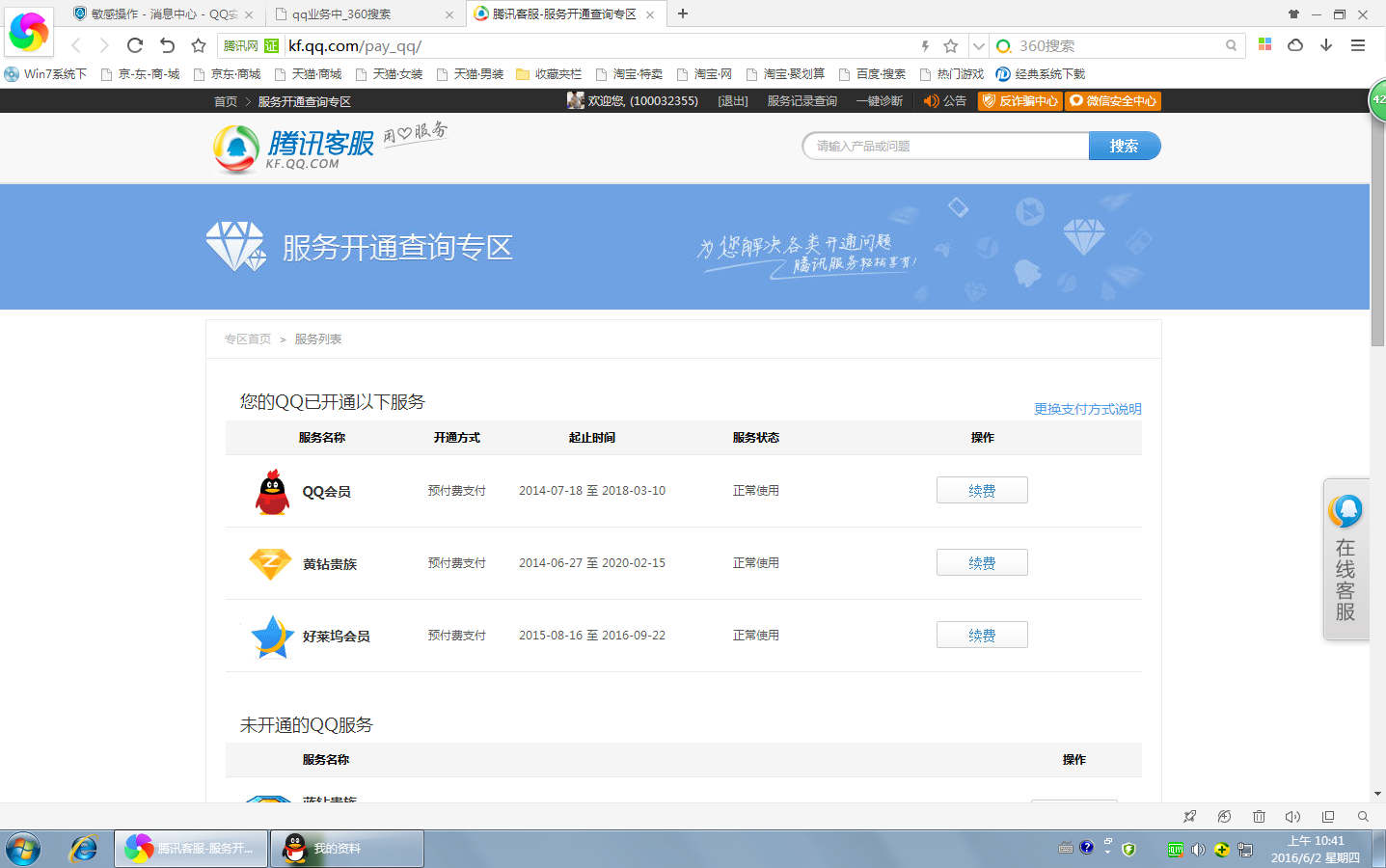Open the 淘宝网 bookmark
The height and width of the screenshot is (868, 1386).
(704, 73)
